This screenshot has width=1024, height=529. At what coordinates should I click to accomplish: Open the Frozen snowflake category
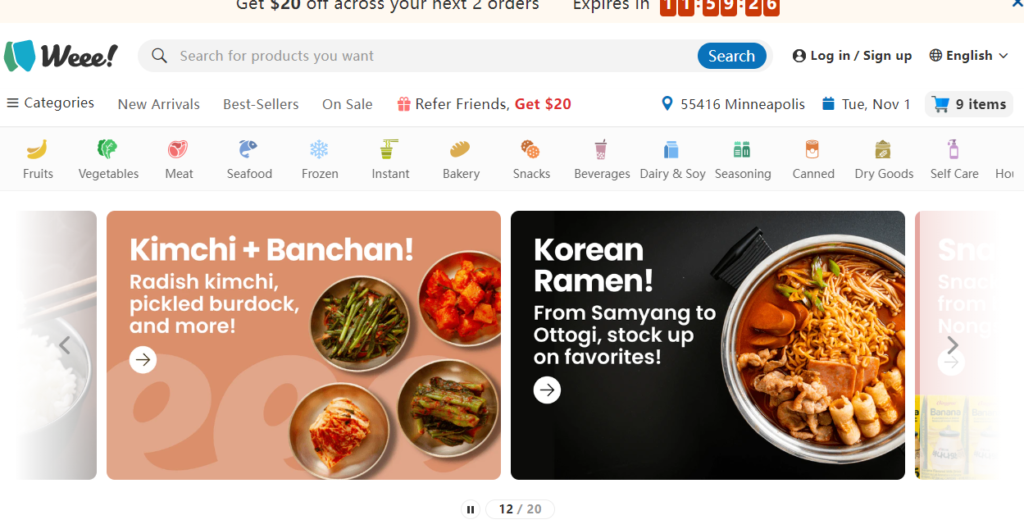319,150
